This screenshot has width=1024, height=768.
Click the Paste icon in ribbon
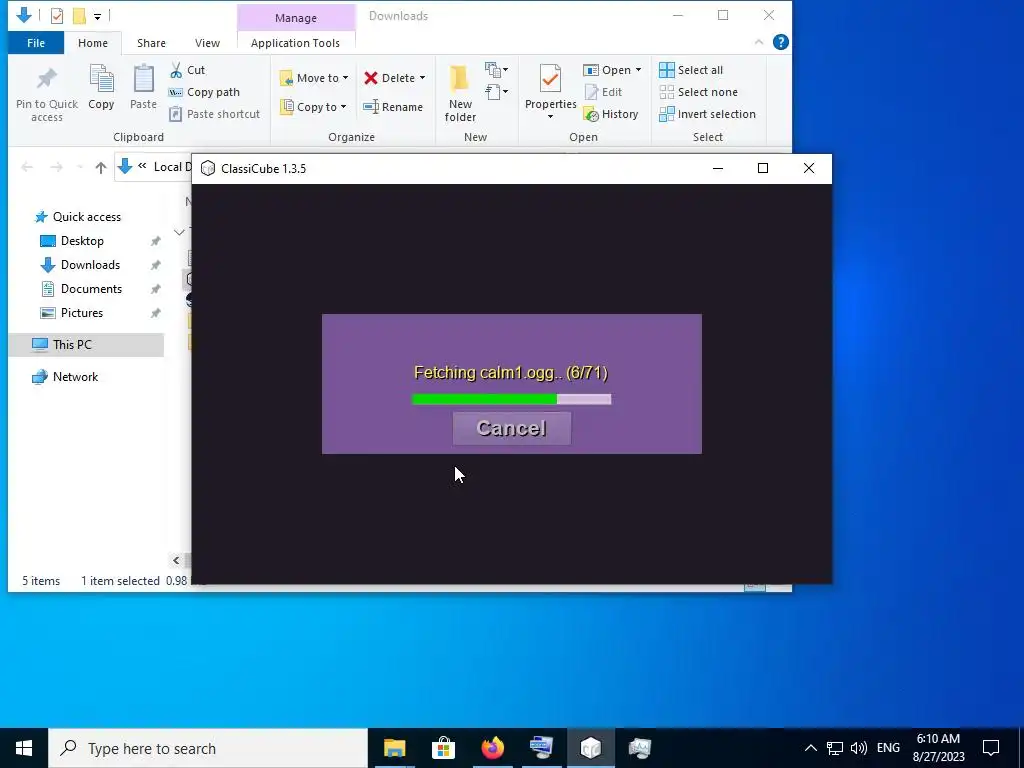click(x=144, y=79)
